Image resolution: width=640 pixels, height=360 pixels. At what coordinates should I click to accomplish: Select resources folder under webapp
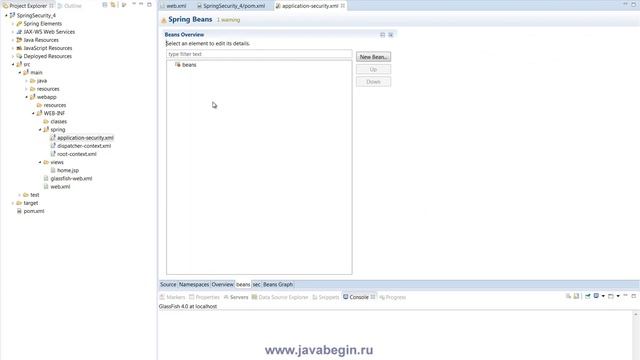pos(55,105)
